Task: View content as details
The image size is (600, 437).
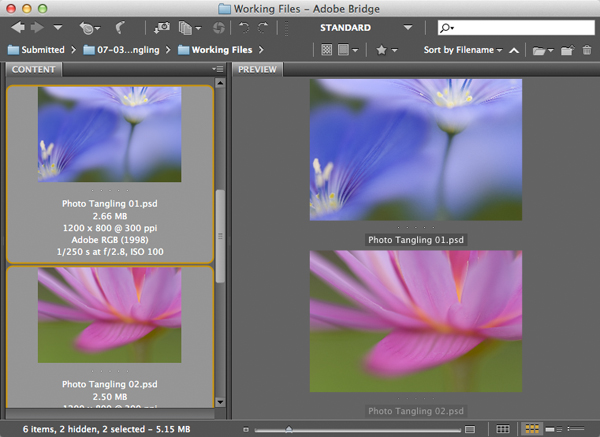Action: (553, 429)
